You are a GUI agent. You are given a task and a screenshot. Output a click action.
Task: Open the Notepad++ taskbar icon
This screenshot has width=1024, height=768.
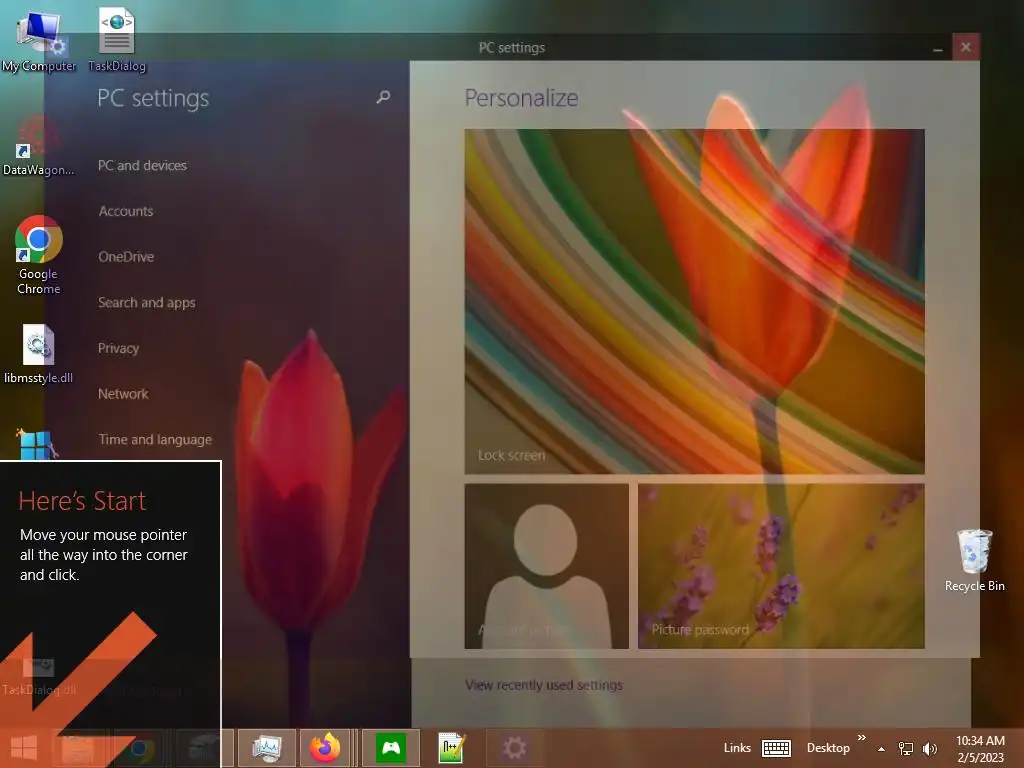(x=452, y=748)
